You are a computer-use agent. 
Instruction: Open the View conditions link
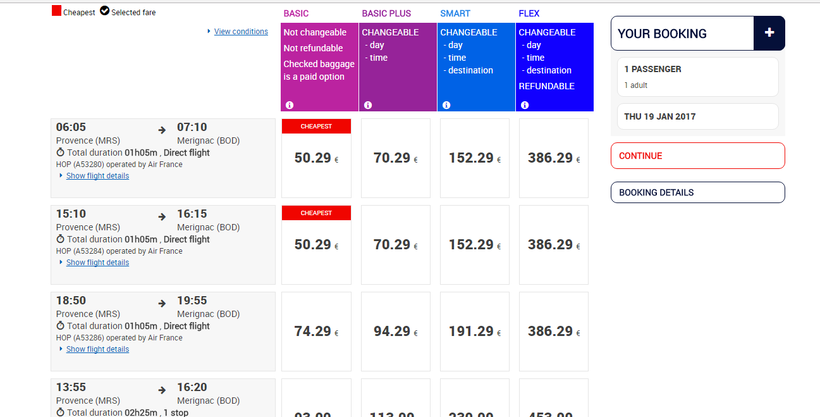240,32
